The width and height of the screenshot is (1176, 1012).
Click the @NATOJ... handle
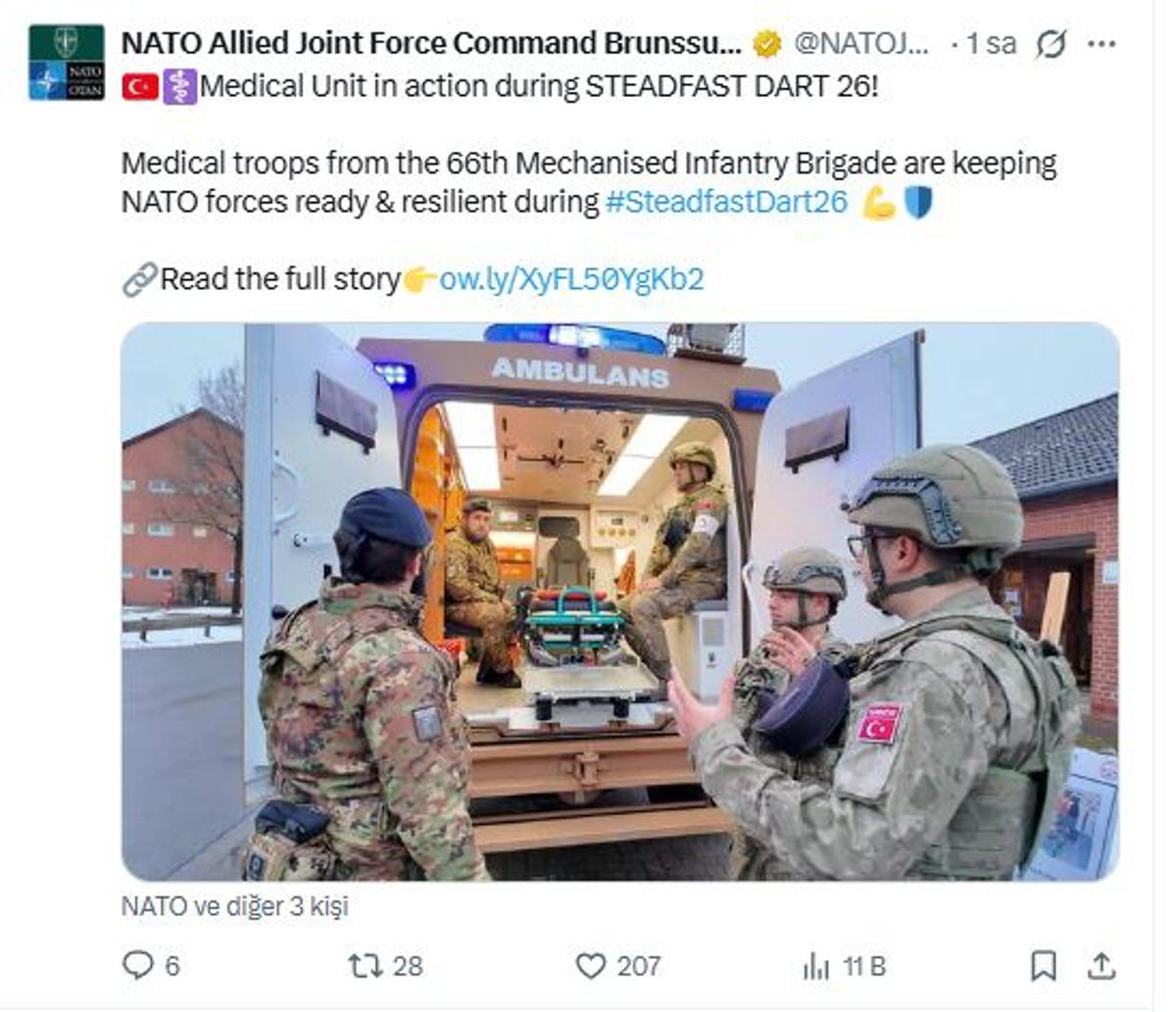[x=860, y=43]
